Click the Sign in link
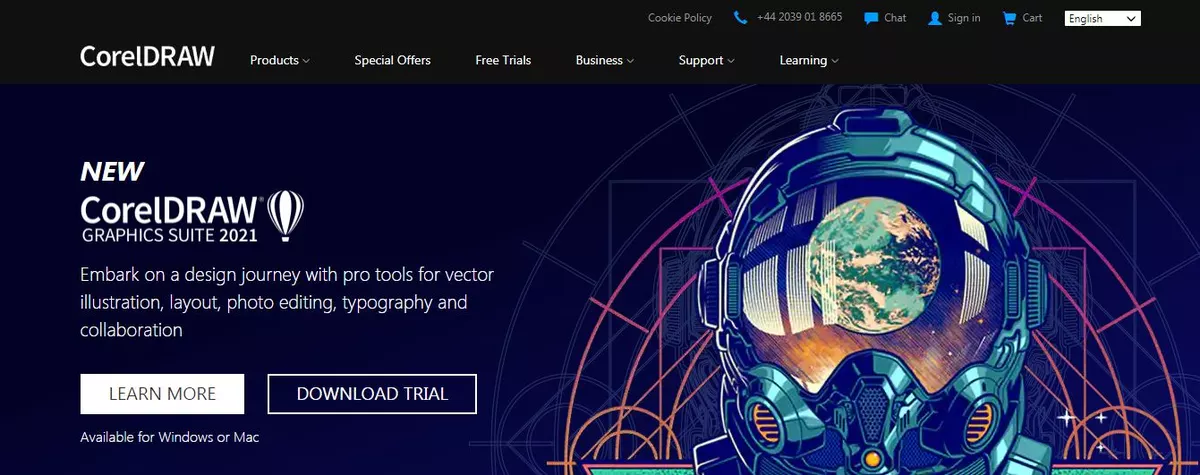The width and height of the screenshot is (1200, 475). [x=964, y=18]
